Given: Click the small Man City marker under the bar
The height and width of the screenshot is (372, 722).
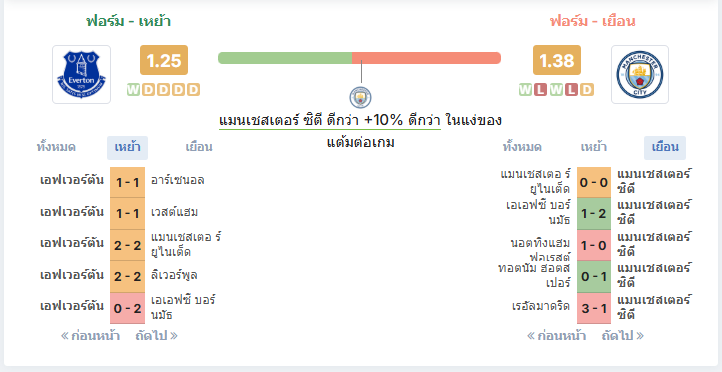Looking at the screenshot, I should pos(360,97).
